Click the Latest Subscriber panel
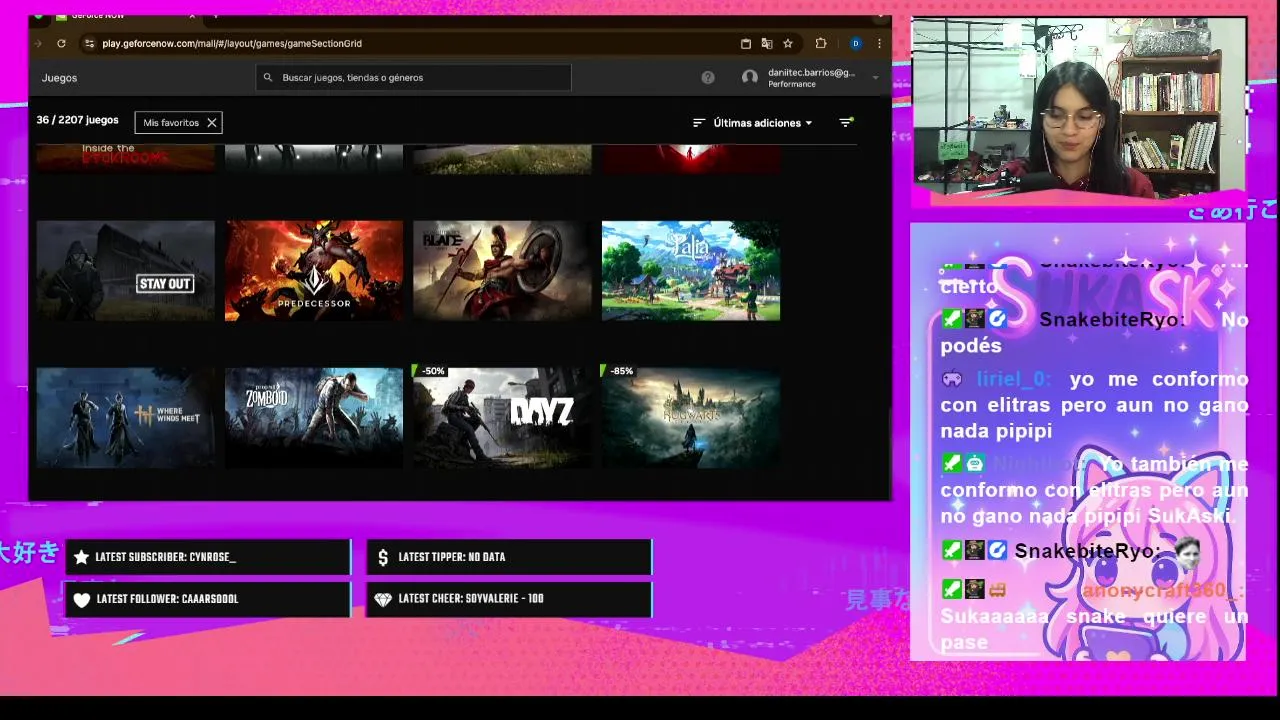Image resolution: width=1280 pixels, height=720 pixels. pyautogui.click(x=208, y=557)
